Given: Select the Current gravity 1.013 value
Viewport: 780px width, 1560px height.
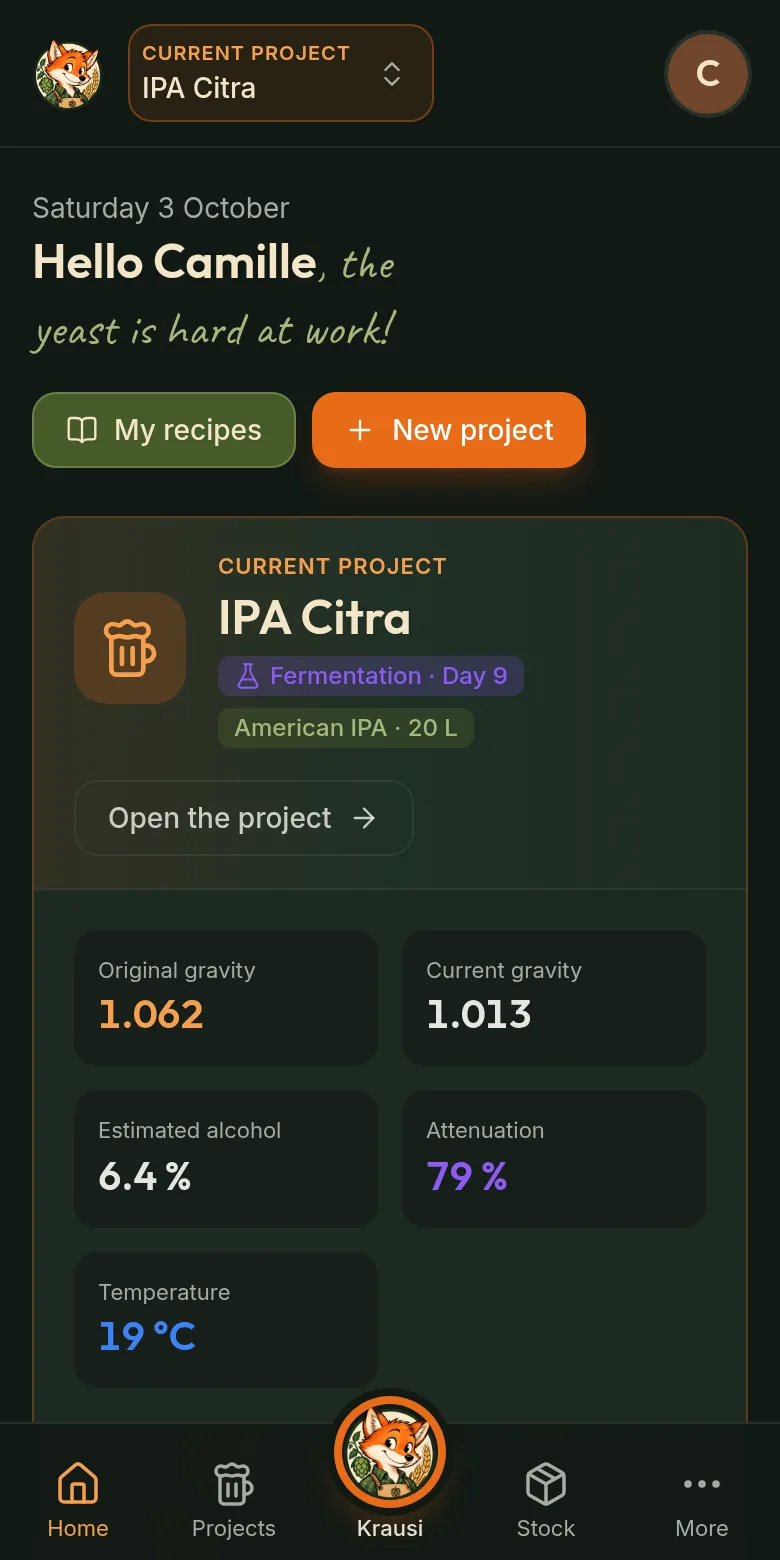Looking at the screenshot, I should point(479,1014).
